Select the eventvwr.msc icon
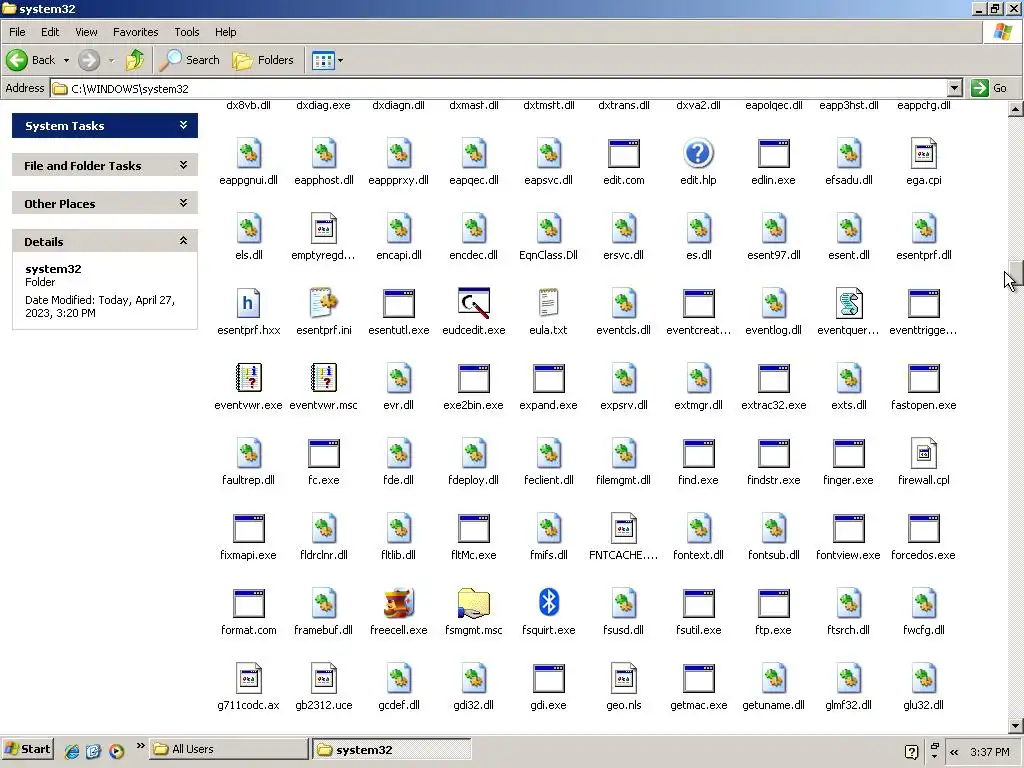The image size is (1024, 768). point(324,378)
